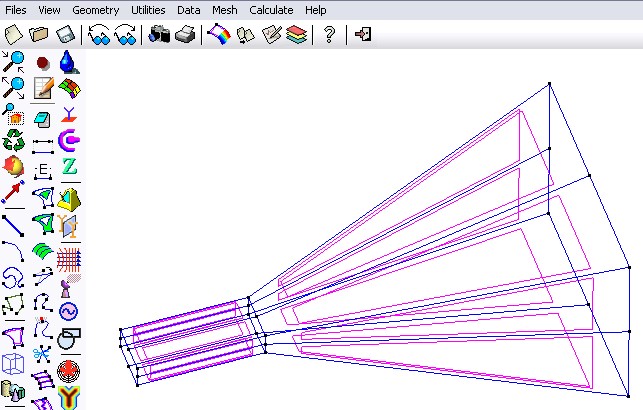Click the glasses icon with right arrow

click(125, 34)
